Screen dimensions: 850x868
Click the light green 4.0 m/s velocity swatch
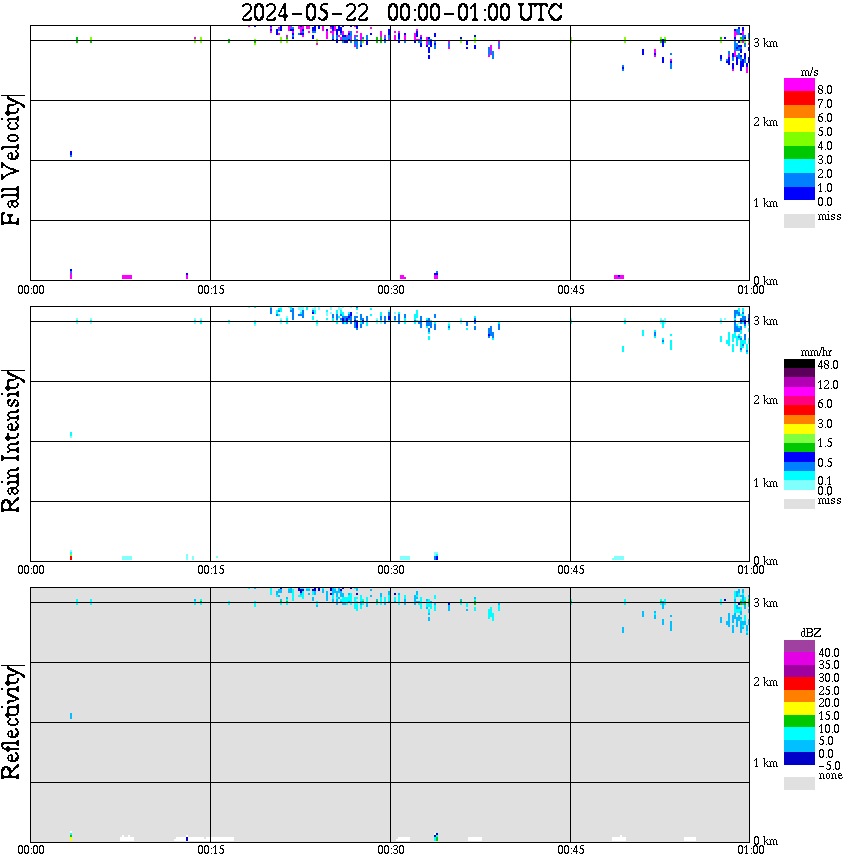[799, 139]
